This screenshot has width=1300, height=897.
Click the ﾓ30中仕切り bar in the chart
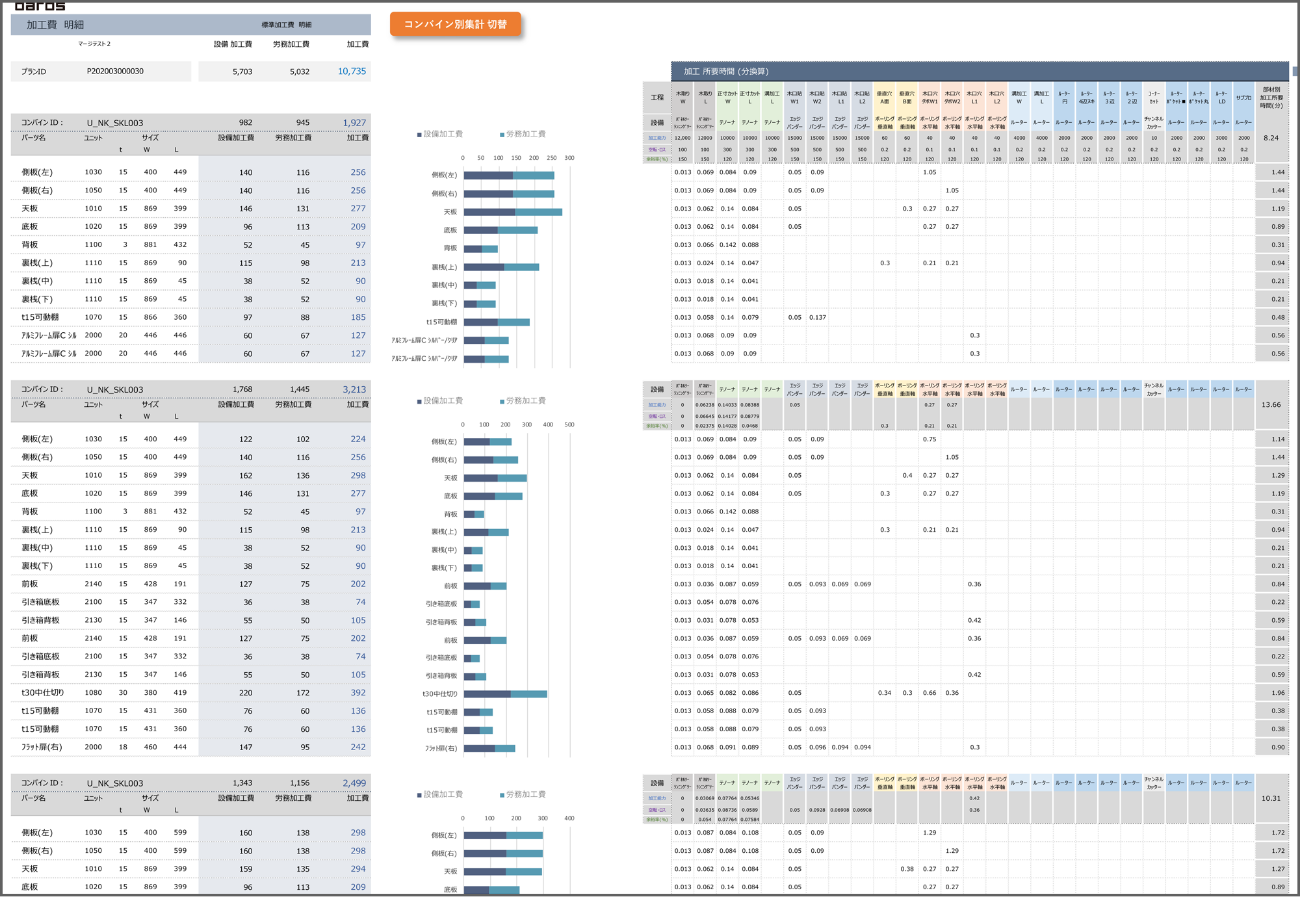coord(505,693)
